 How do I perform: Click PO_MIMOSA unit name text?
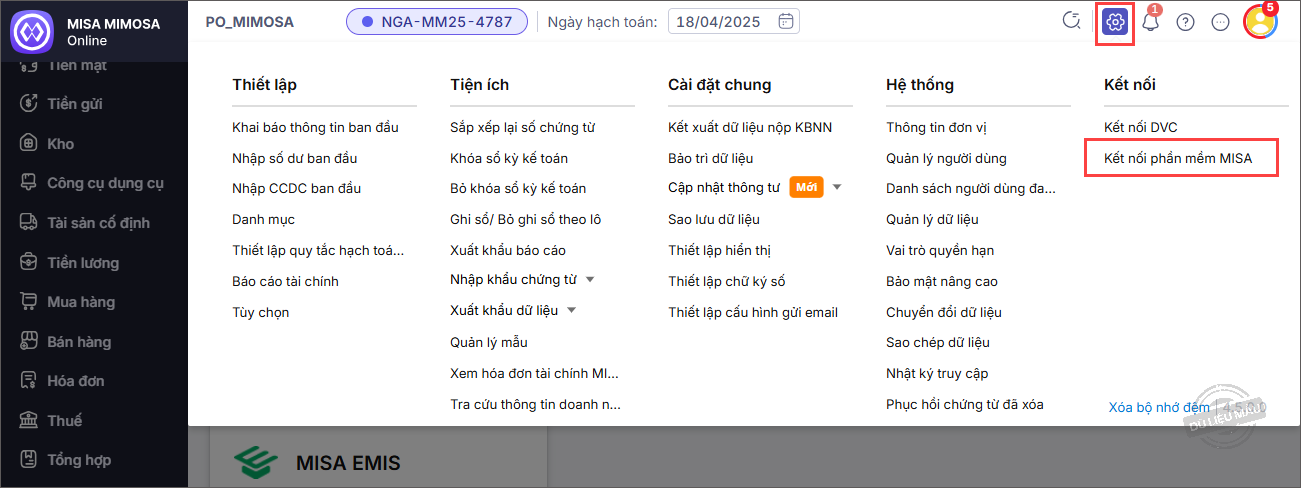(x=250, y=21)
